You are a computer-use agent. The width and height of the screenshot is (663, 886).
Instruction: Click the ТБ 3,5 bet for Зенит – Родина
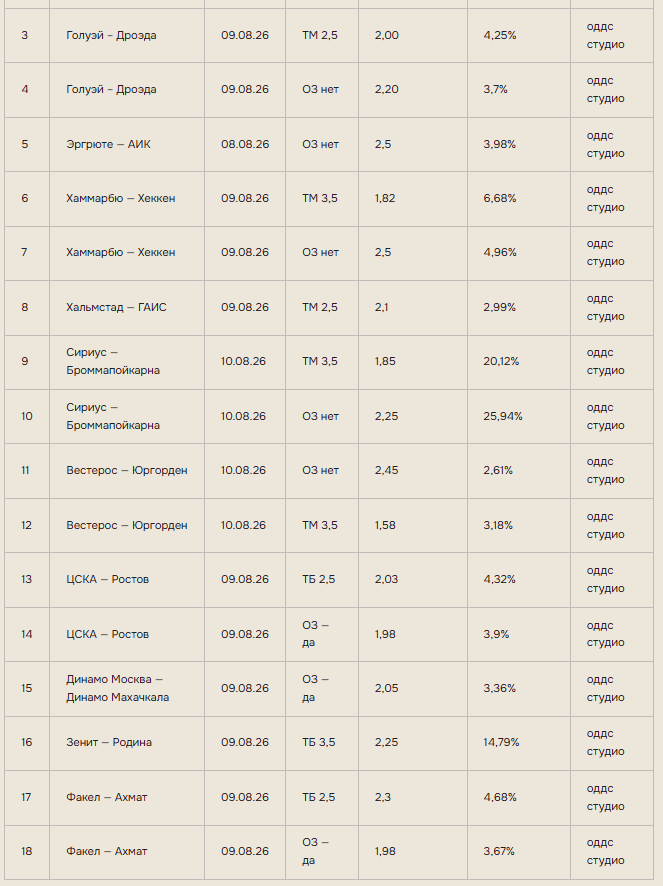click(318, 742)
